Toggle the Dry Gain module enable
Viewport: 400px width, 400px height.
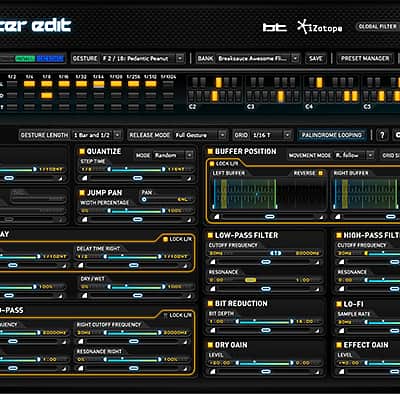point(210,345)
